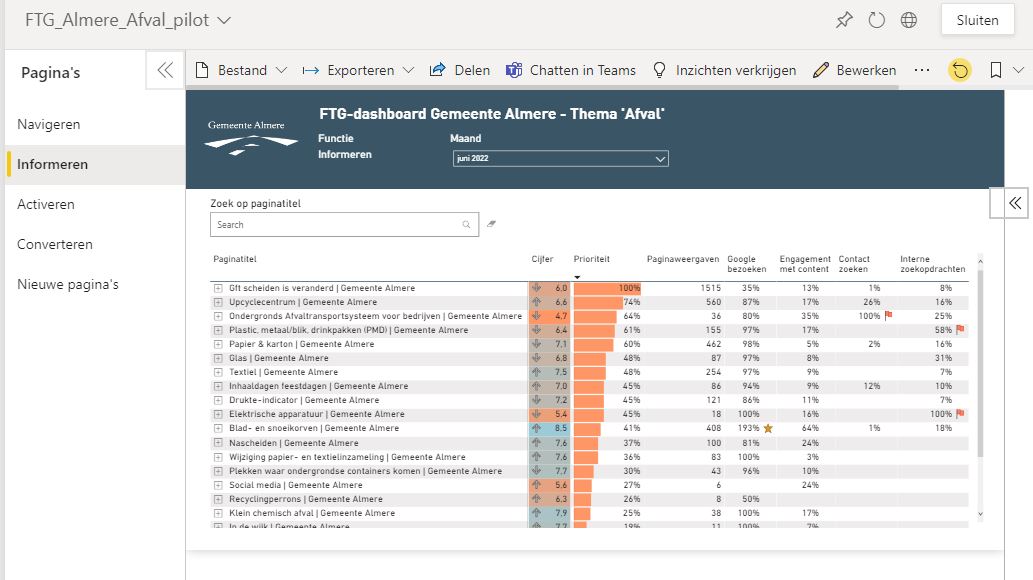
Task: Click the red flag beside 58% interne zoekopdrachten
Action: pos(960,330)
